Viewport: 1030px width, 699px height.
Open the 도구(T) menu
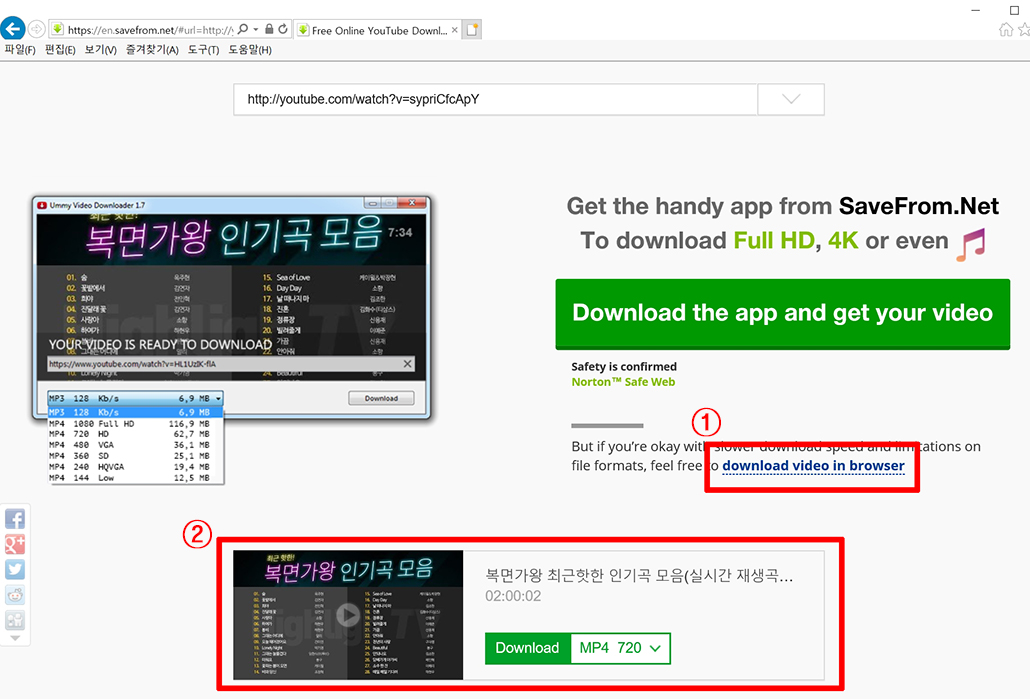[x=204, y=50]
